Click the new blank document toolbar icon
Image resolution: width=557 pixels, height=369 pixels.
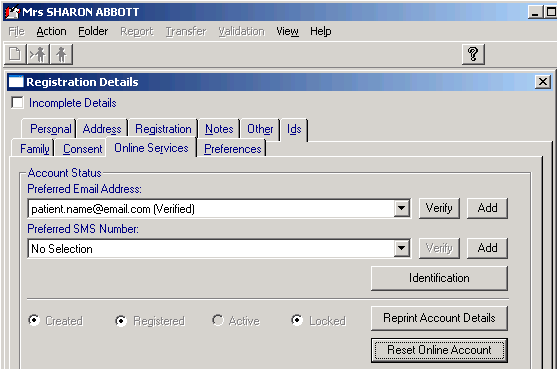[15, 54]
